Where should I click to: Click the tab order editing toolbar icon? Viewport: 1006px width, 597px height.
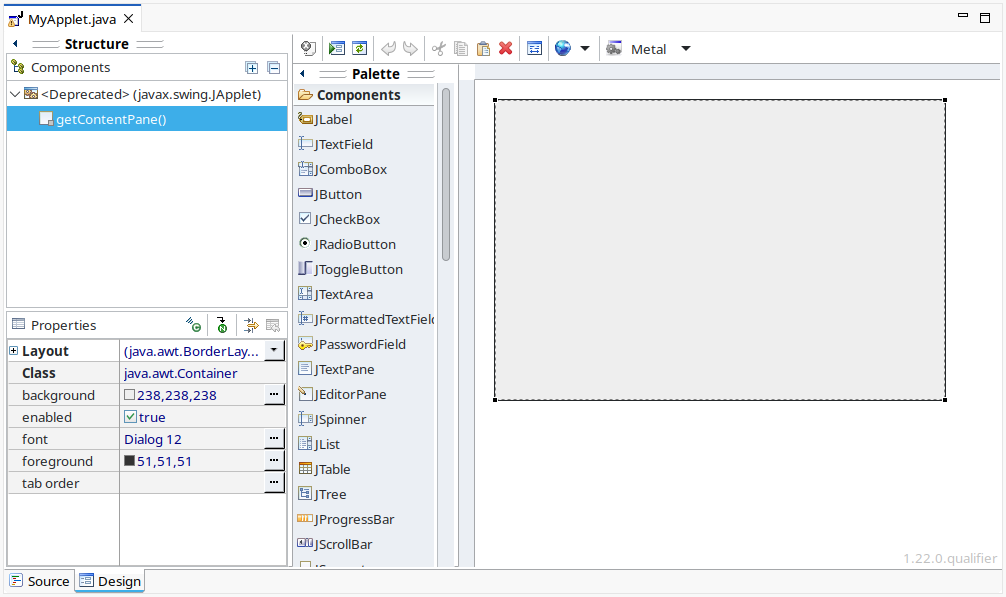534,48
